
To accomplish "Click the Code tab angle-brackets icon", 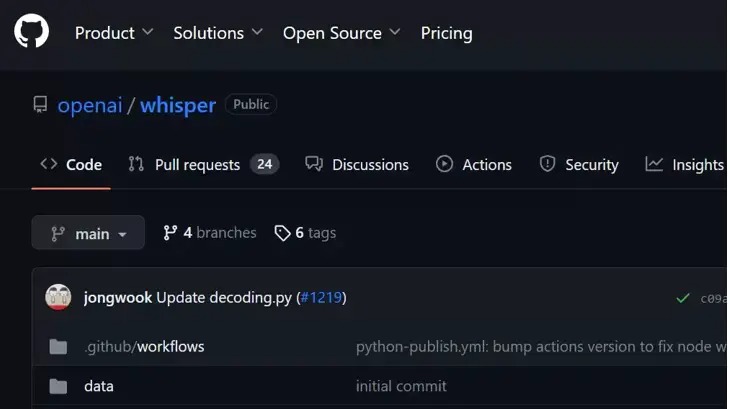I will (48, 164).
